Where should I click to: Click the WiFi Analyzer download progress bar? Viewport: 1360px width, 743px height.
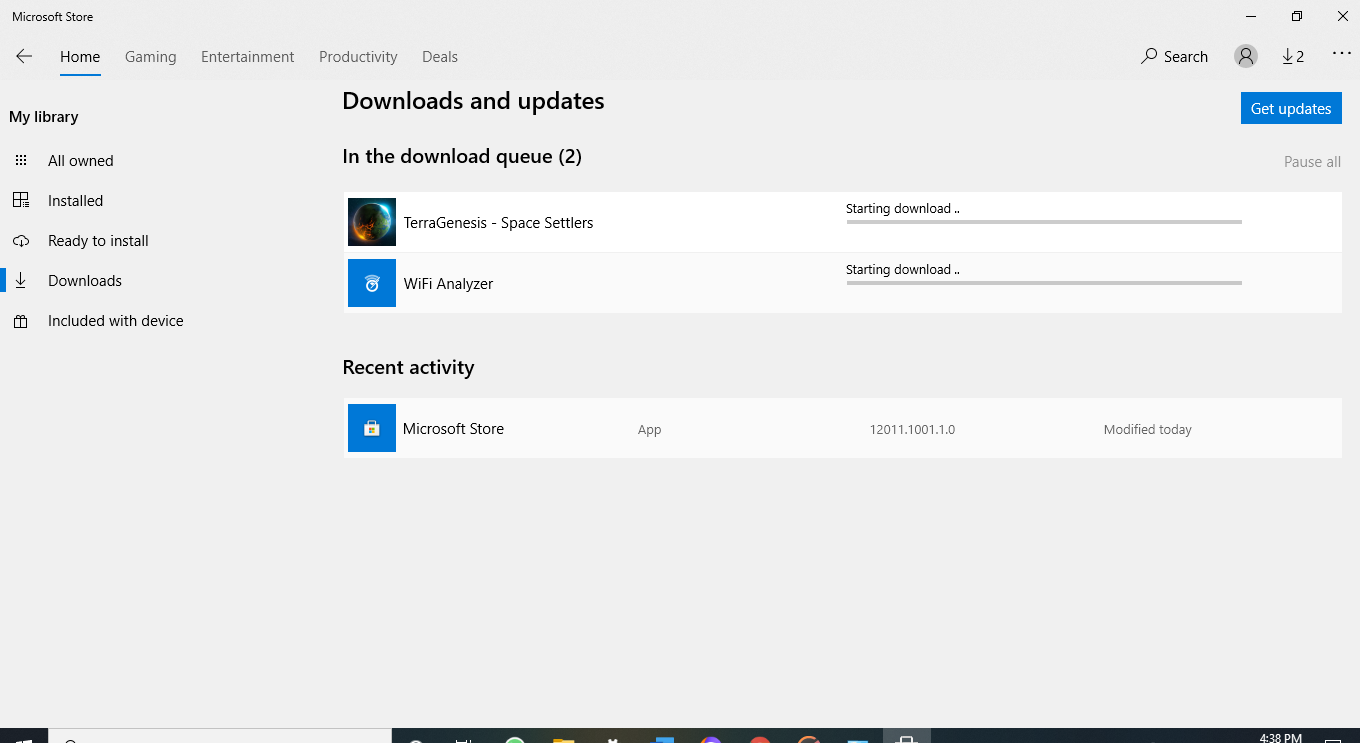click(1044, 283)
